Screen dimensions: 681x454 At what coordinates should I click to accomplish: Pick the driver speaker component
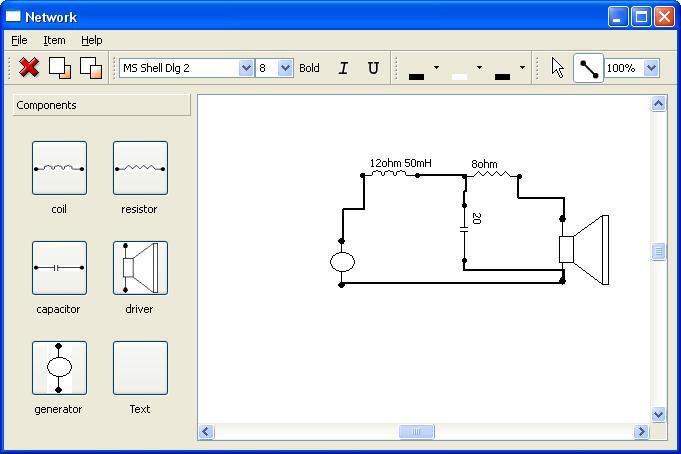[x=140, y=268]
